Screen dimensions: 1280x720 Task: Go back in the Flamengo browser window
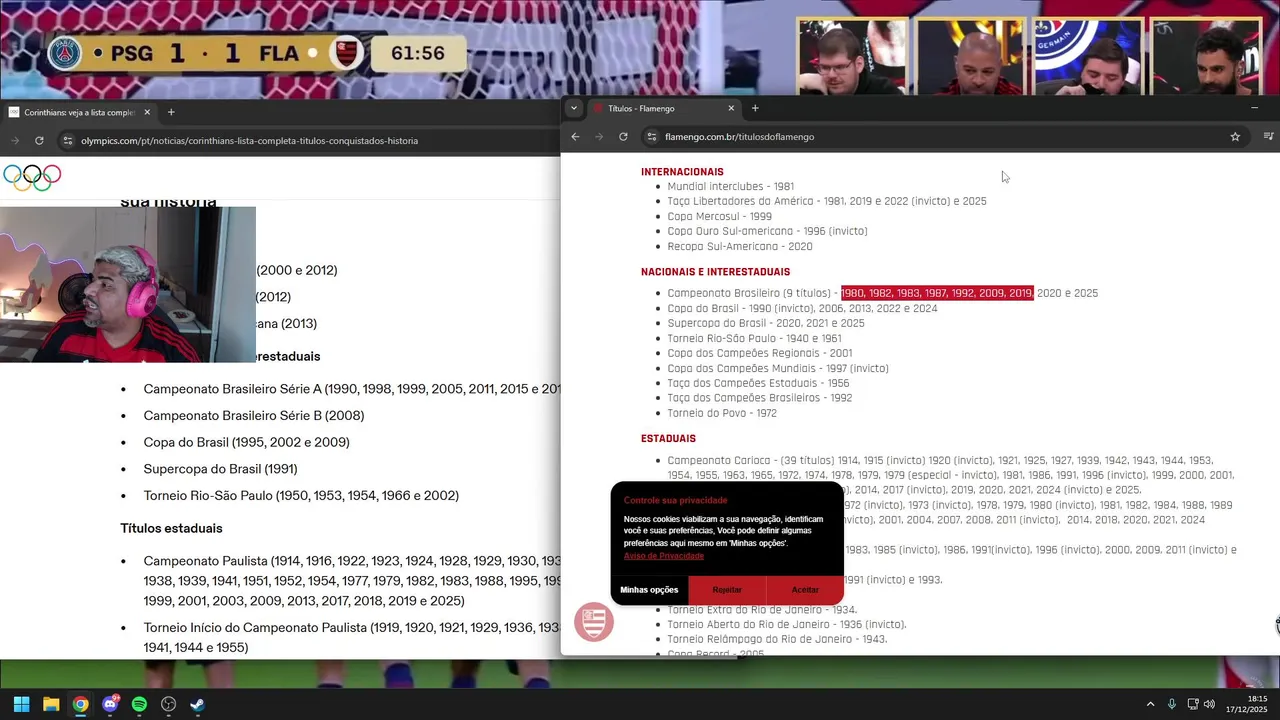(x=575, y=137)
